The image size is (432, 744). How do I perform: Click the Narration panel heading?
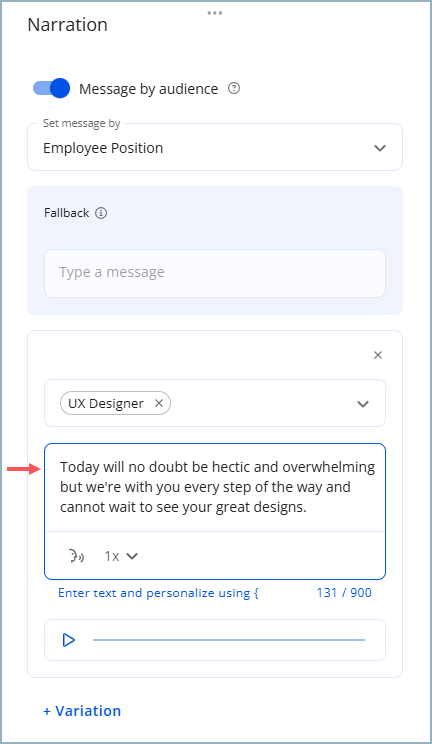tap(67, 25)
